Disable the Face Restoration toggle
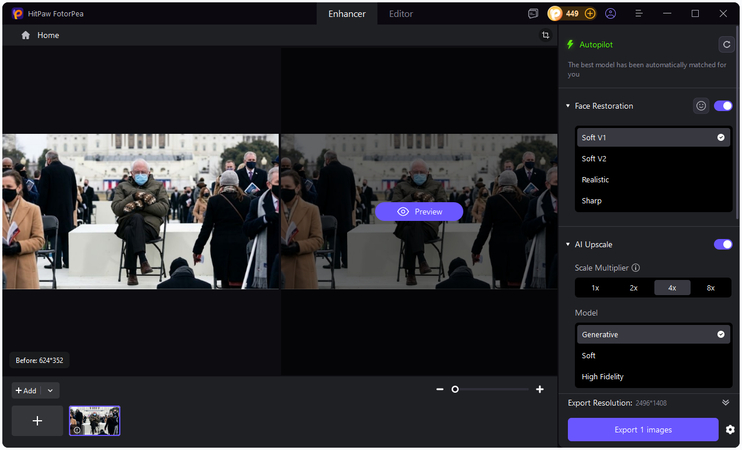The height and width of the screenshot is (450, 742). [723, 106]
